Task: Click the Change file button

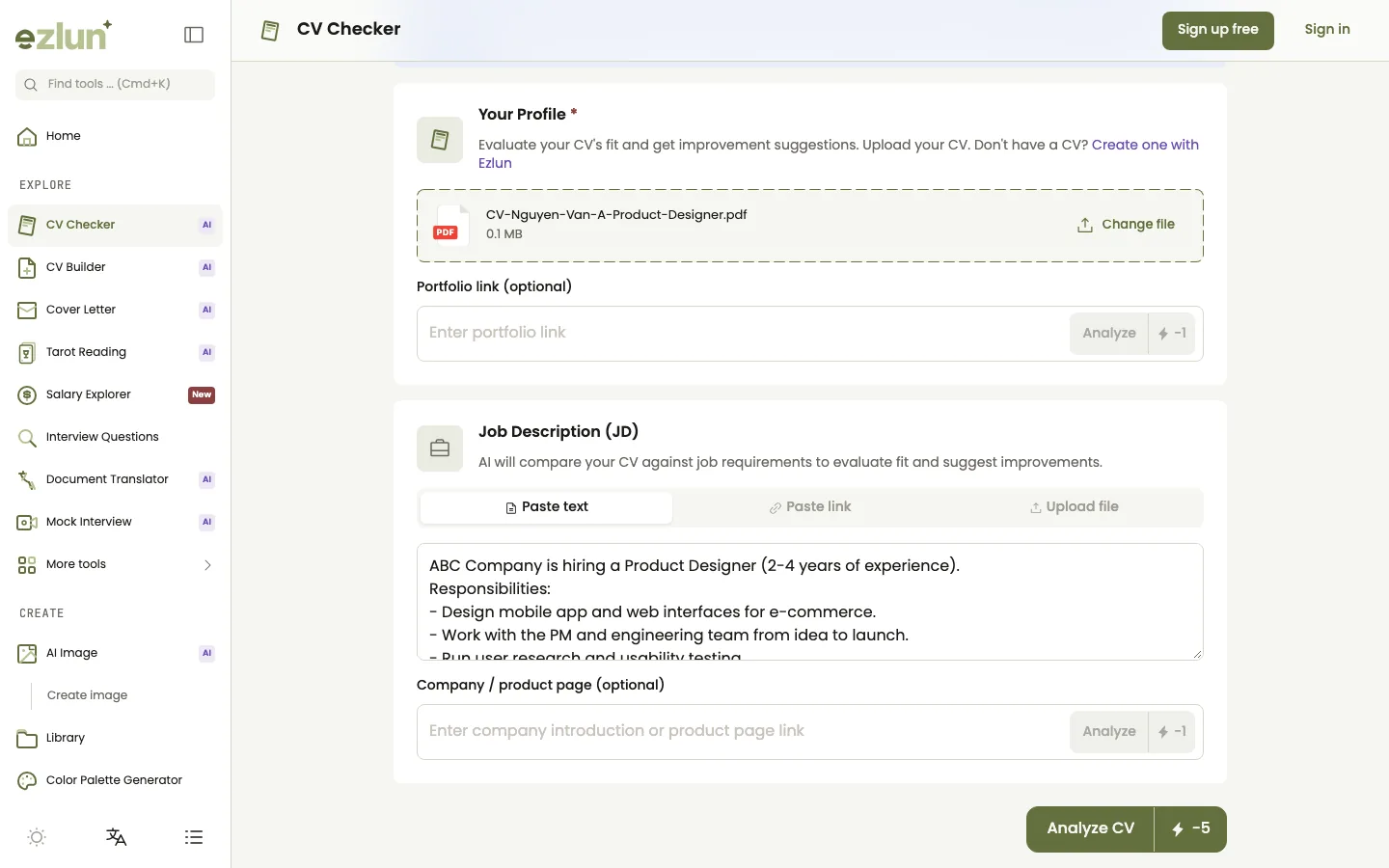Action: pos(1126,225)
